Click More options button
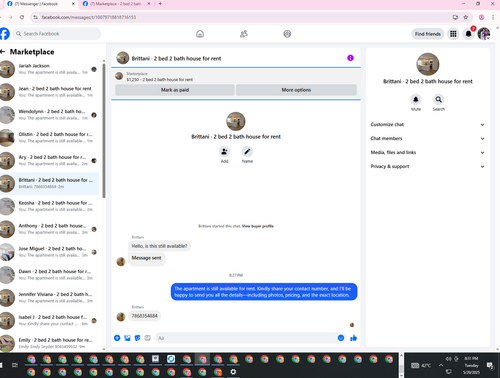This screenshot has width=500, height=378. tap(296, 90)
